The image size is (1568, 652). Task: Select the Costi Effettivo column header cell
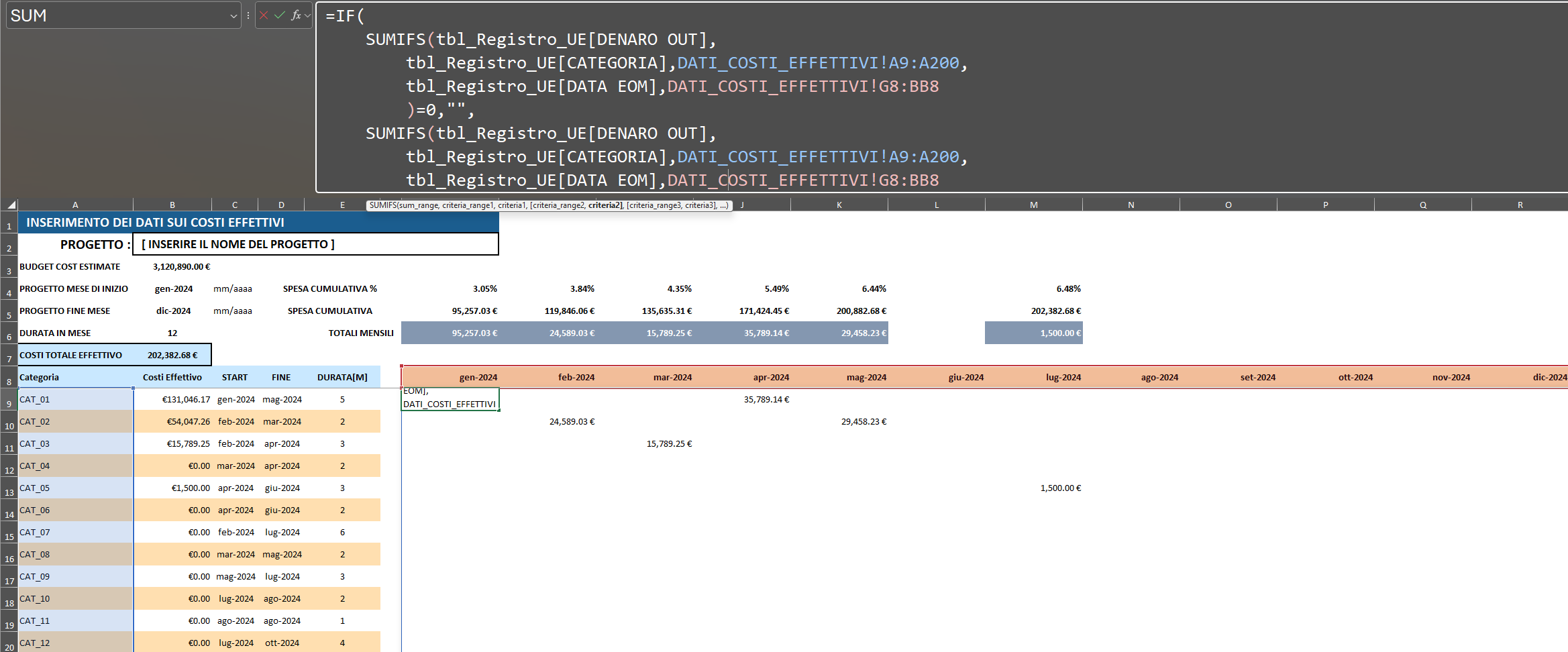172,377
